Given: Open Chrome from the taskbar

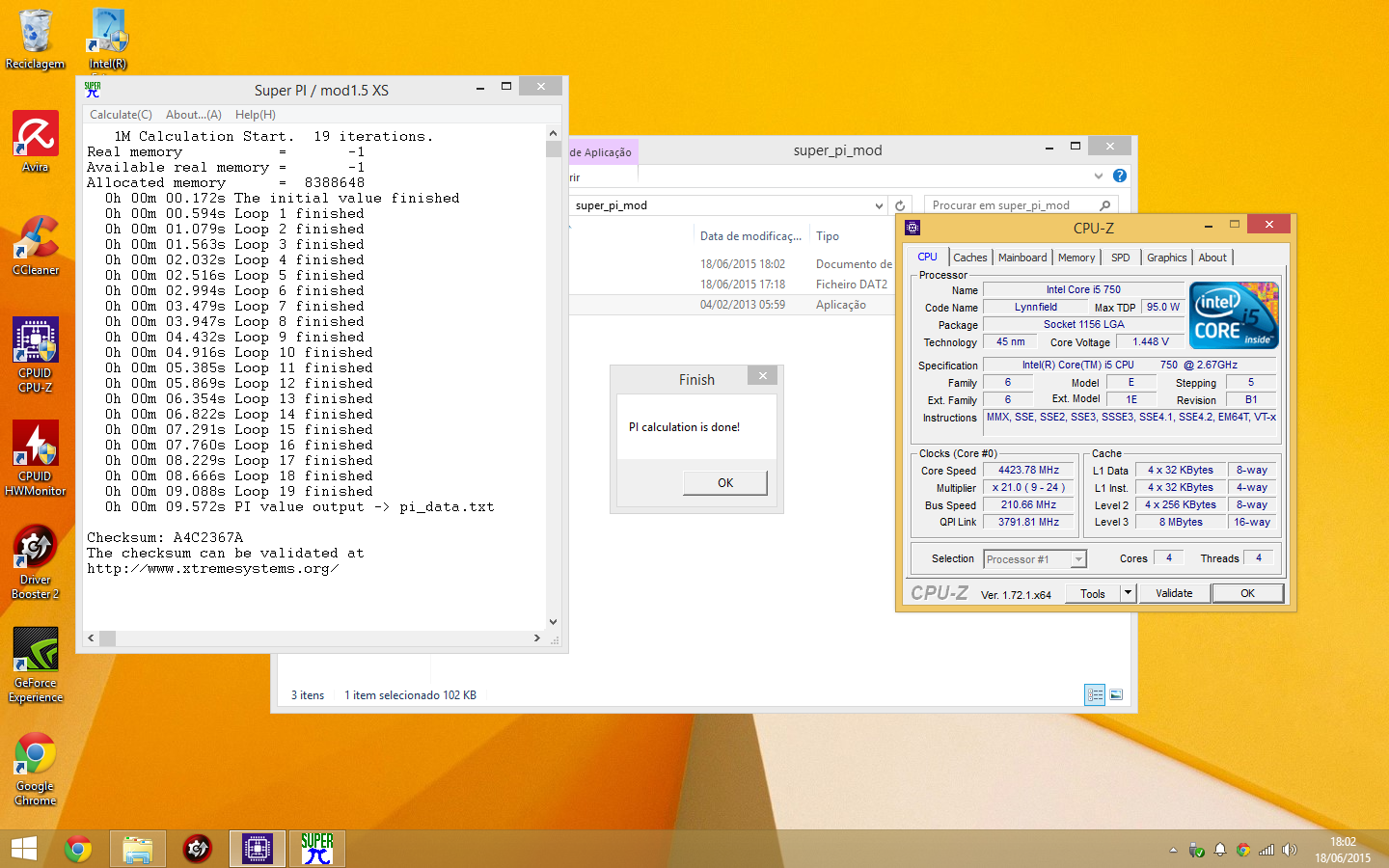Looking at the screenshot, I should (77, 849).
